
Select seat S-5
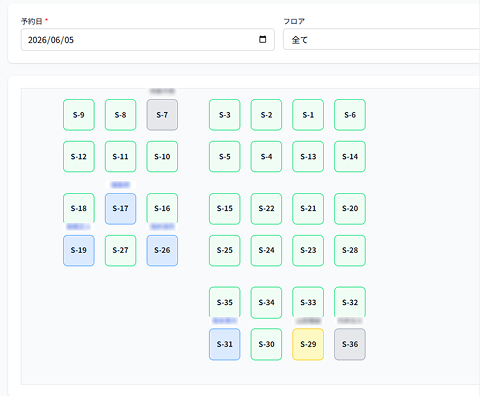coord(225,156)
